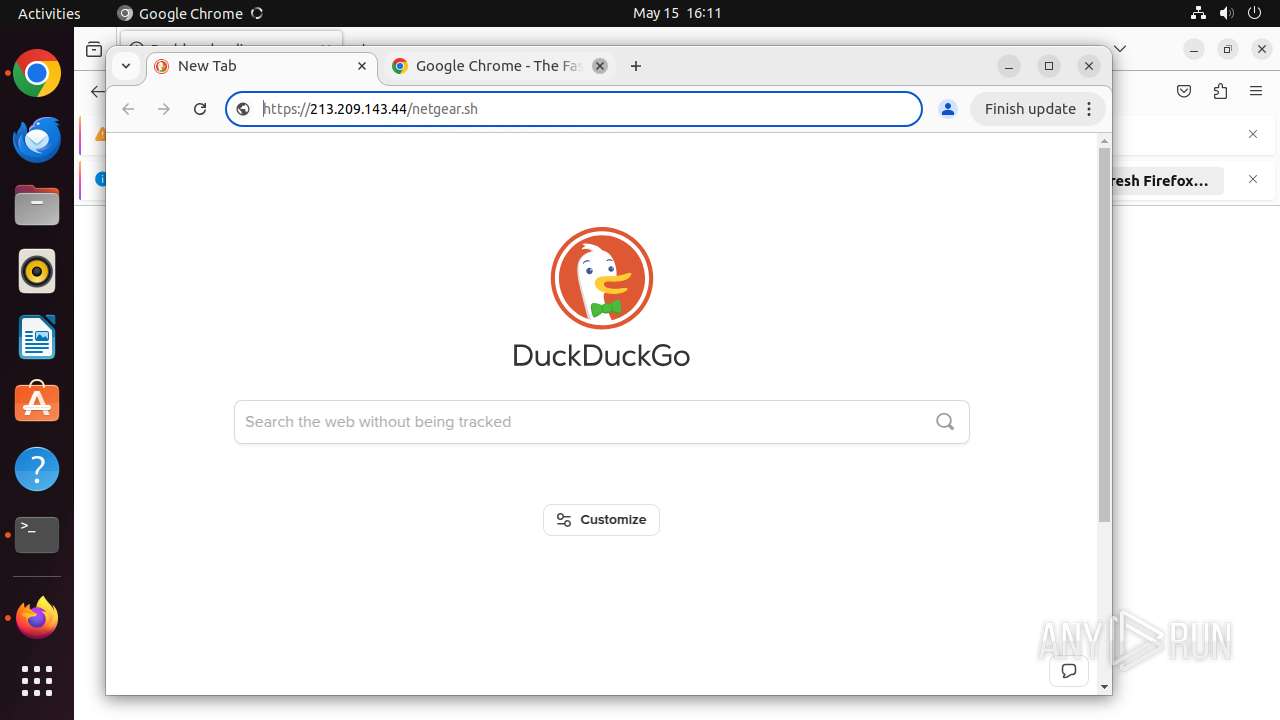Minimize the Chrome window

[1009, 66]
